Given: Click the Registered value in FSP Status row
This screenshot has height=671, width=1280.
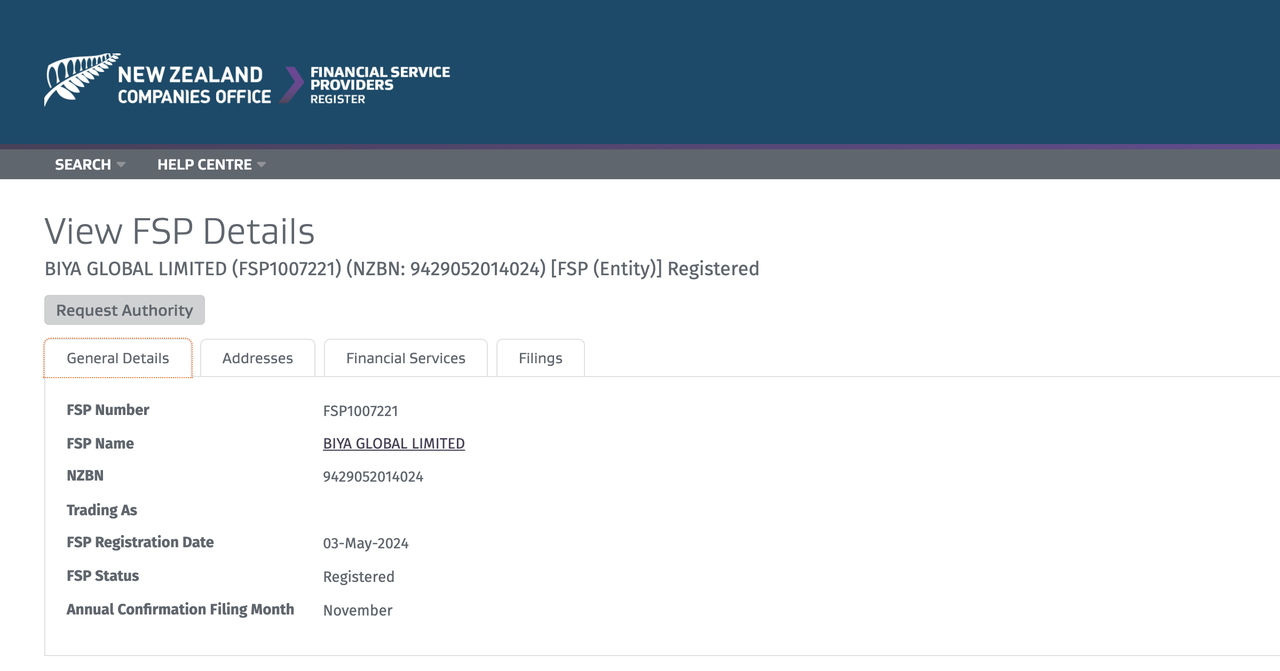Looking at the screenshot, I should [358, 577].
